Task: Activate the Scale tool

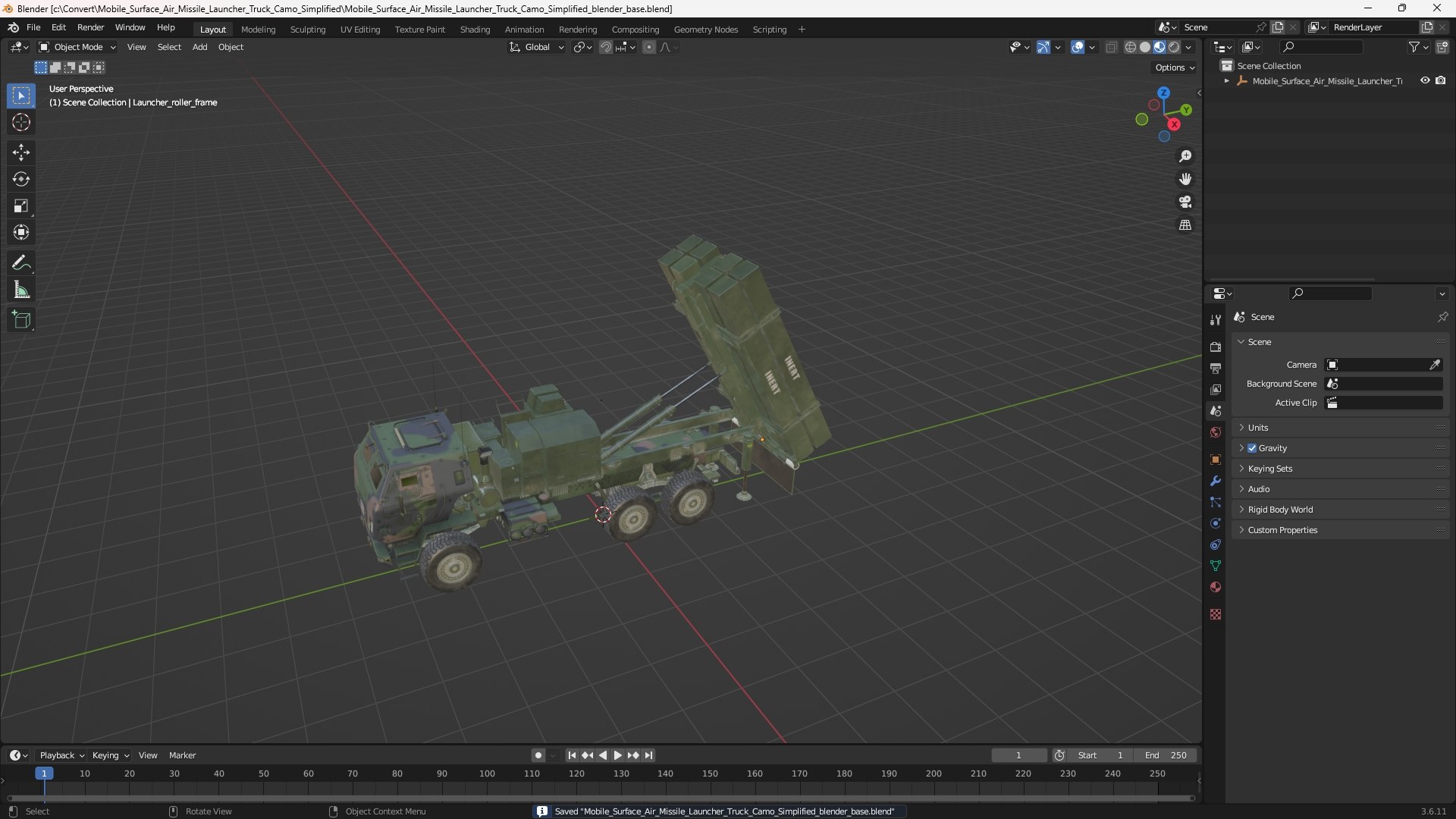Action: (21, 206)
